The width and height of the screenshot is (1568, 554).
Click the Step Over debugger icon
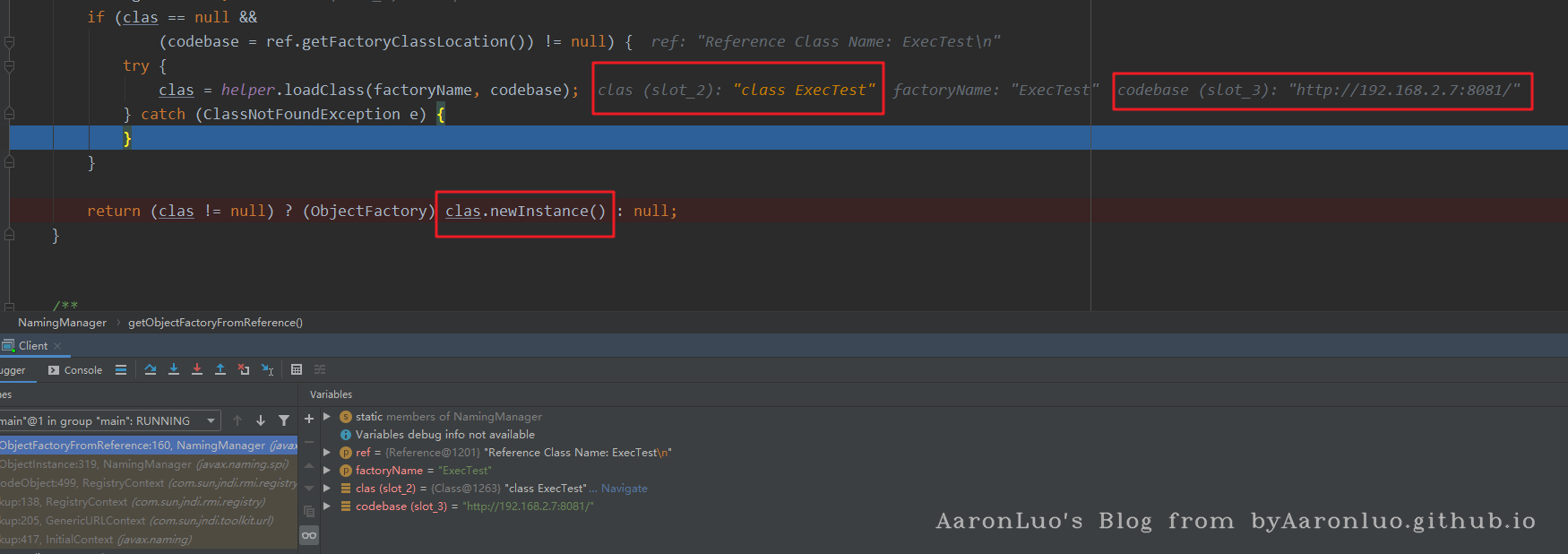[151, 369]
